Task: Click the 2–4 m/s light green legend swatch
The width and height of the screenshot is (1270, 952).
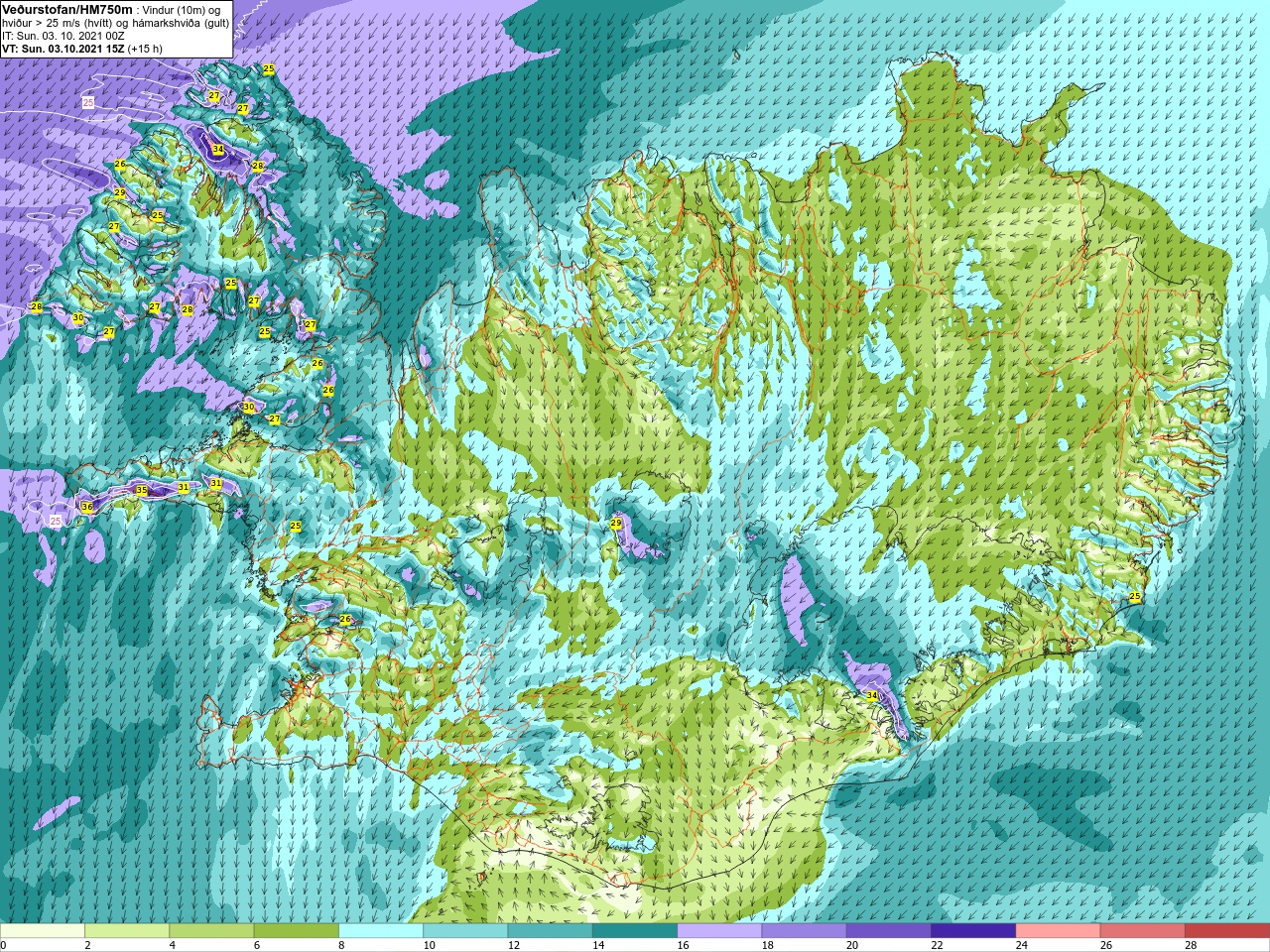Action: (127, 931)
